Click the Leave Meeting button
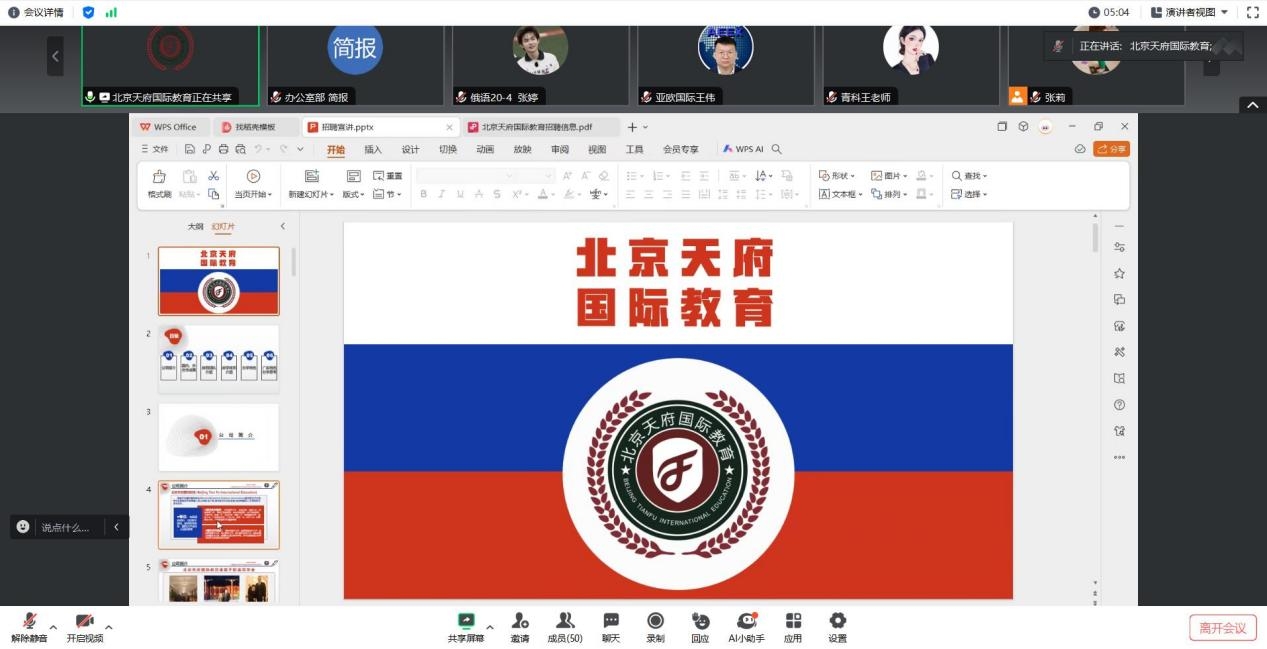 [x=1222, y=628]
